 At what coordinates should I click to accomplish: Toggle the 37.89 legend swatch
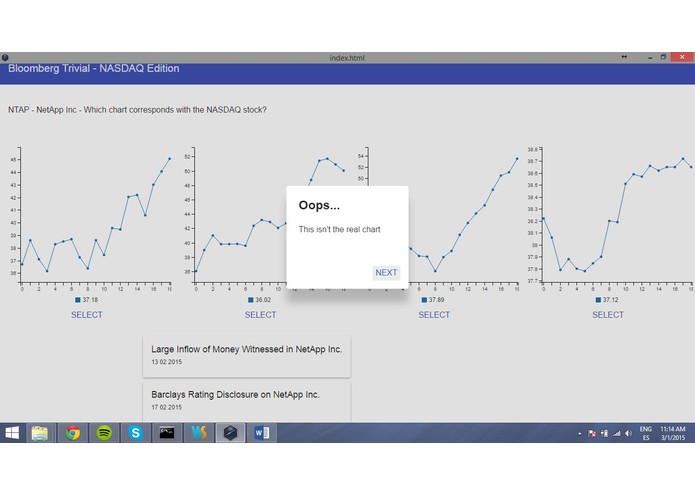[x=424, y=300]
